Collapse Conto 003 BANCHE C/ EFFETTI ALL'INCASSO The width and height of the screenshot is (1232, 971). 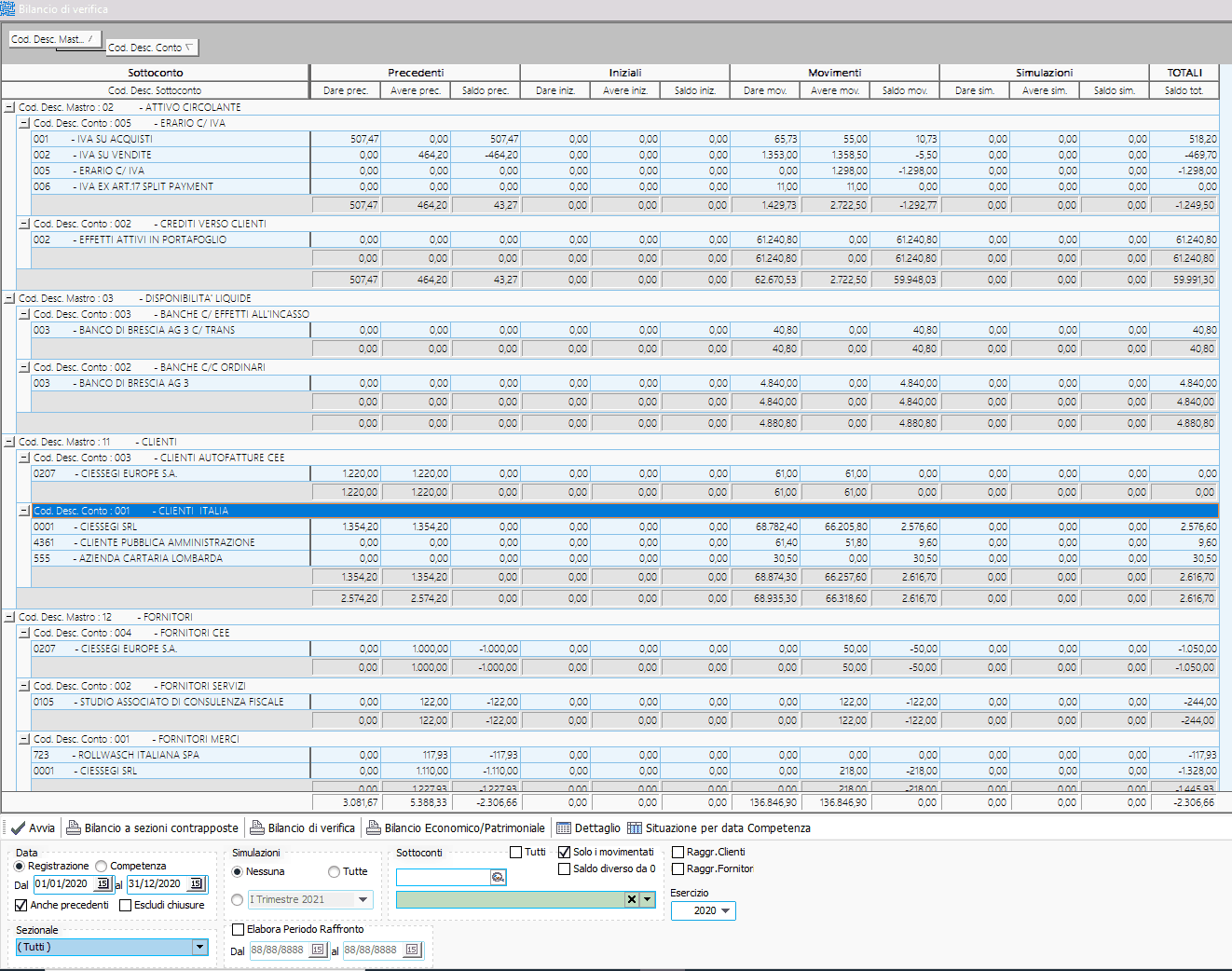click(x=24, y=314)
